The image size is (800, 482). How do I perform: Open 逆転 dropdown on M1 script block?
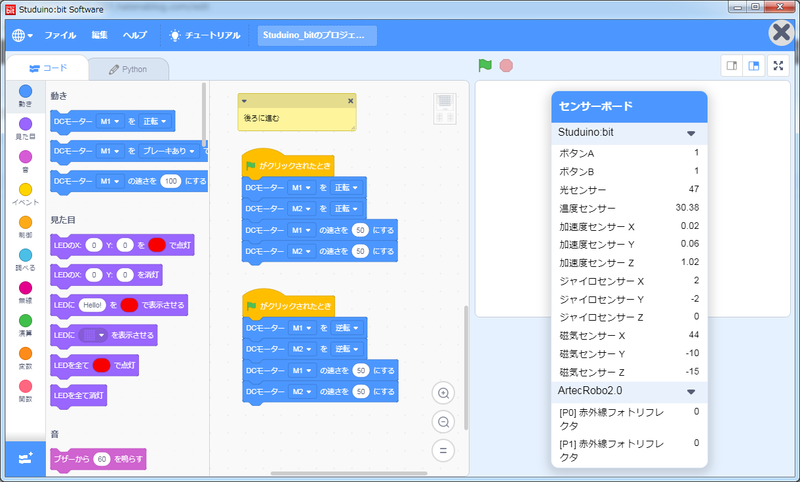point(347,328)
